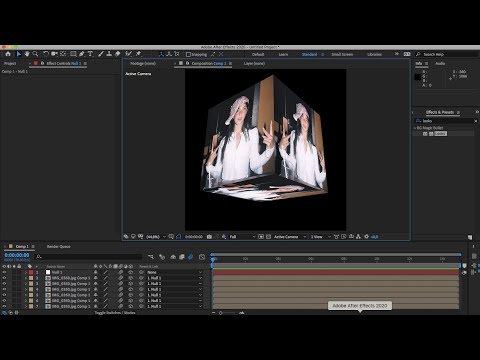The width and height of the screenshot is (480, 360).
Task: Open the magnification ratio dropdown
Action: (x=156, y=237)
